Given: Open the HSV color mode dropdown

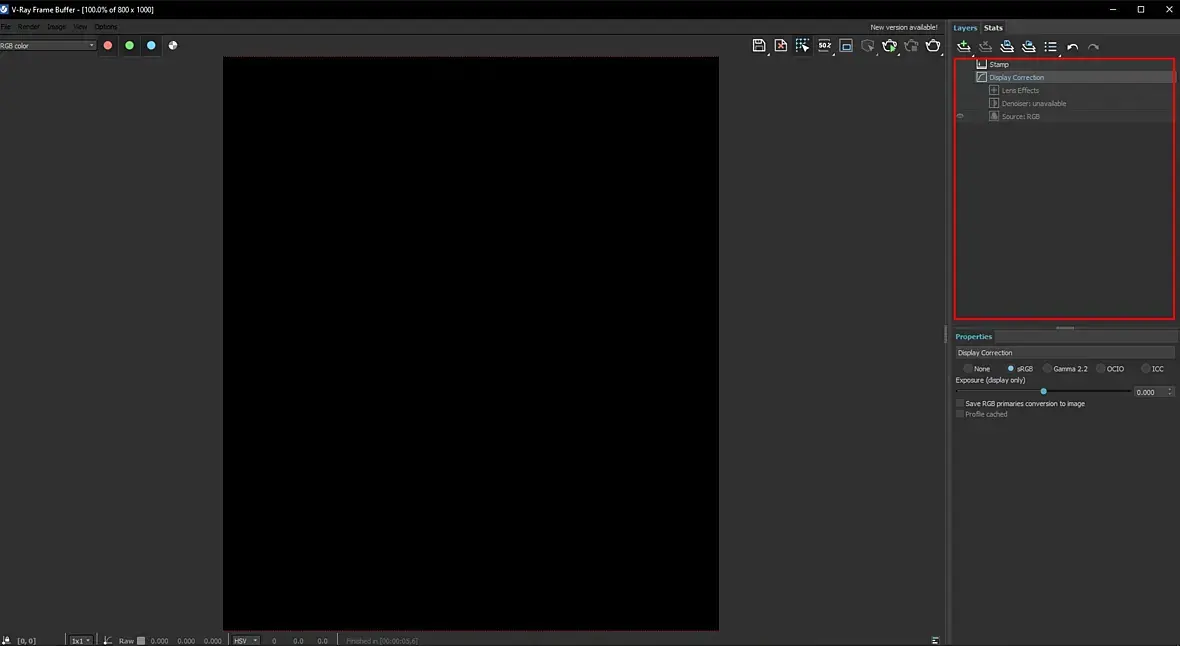Looking at the screenshot, I should pyautogui.click(x=245, y=640).
